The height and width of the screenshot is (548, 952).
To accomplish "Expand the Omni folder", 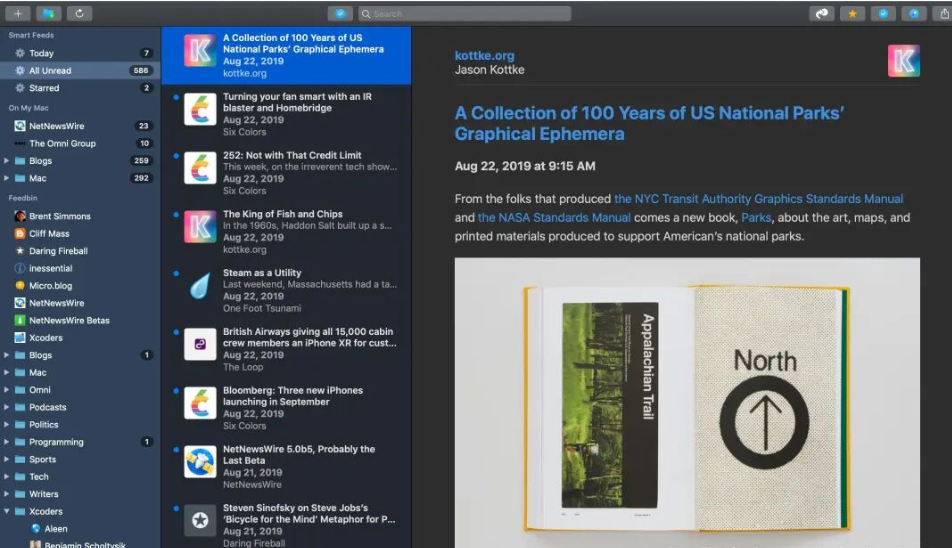I will click(x=7, y=390).
